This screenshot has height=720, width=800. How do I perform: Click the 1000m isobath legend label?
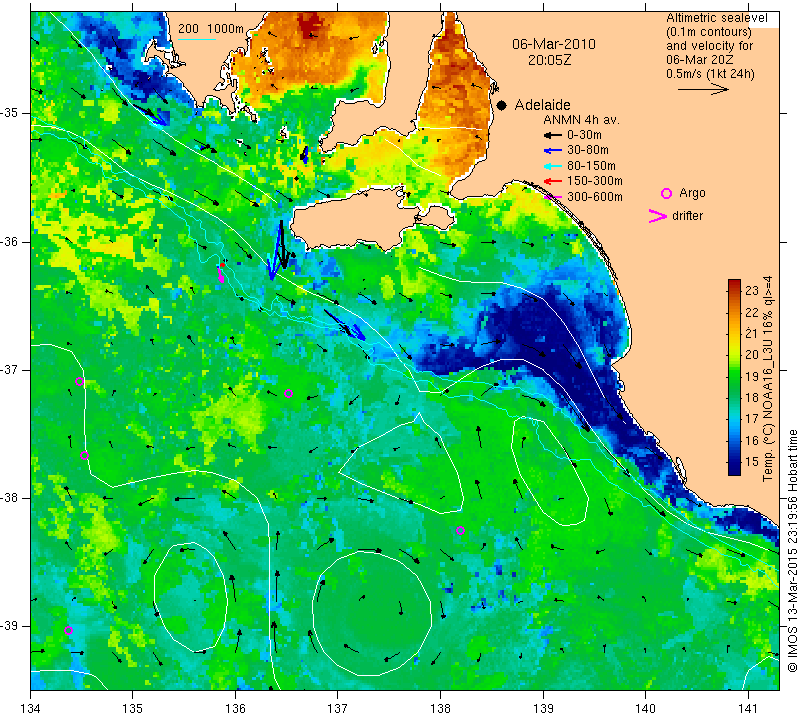coord(225,29)
